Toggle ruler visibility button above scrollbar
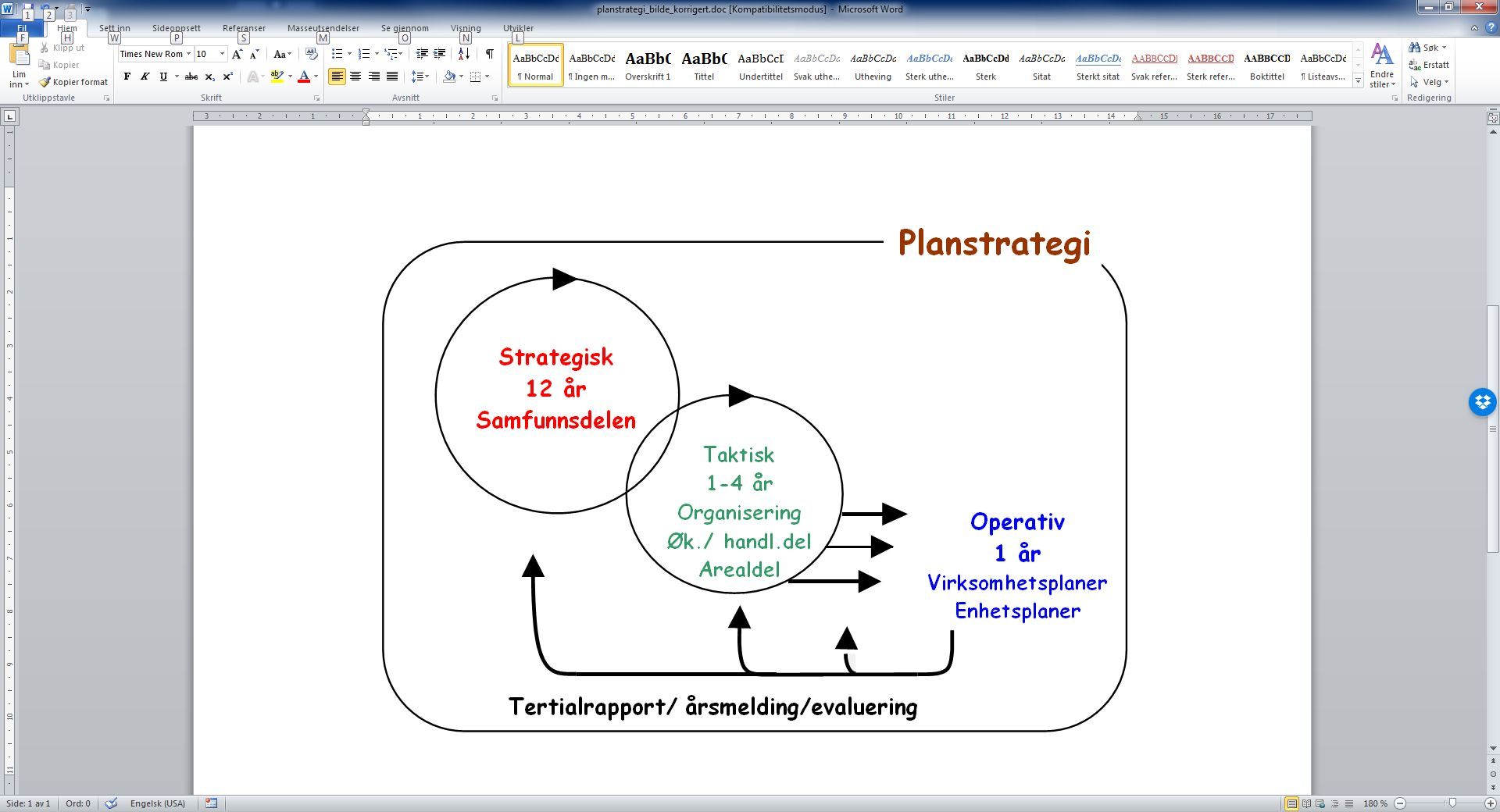The height and width of the screenshot is (812, 1500). pyautogui.click(x=1493, y=119)
